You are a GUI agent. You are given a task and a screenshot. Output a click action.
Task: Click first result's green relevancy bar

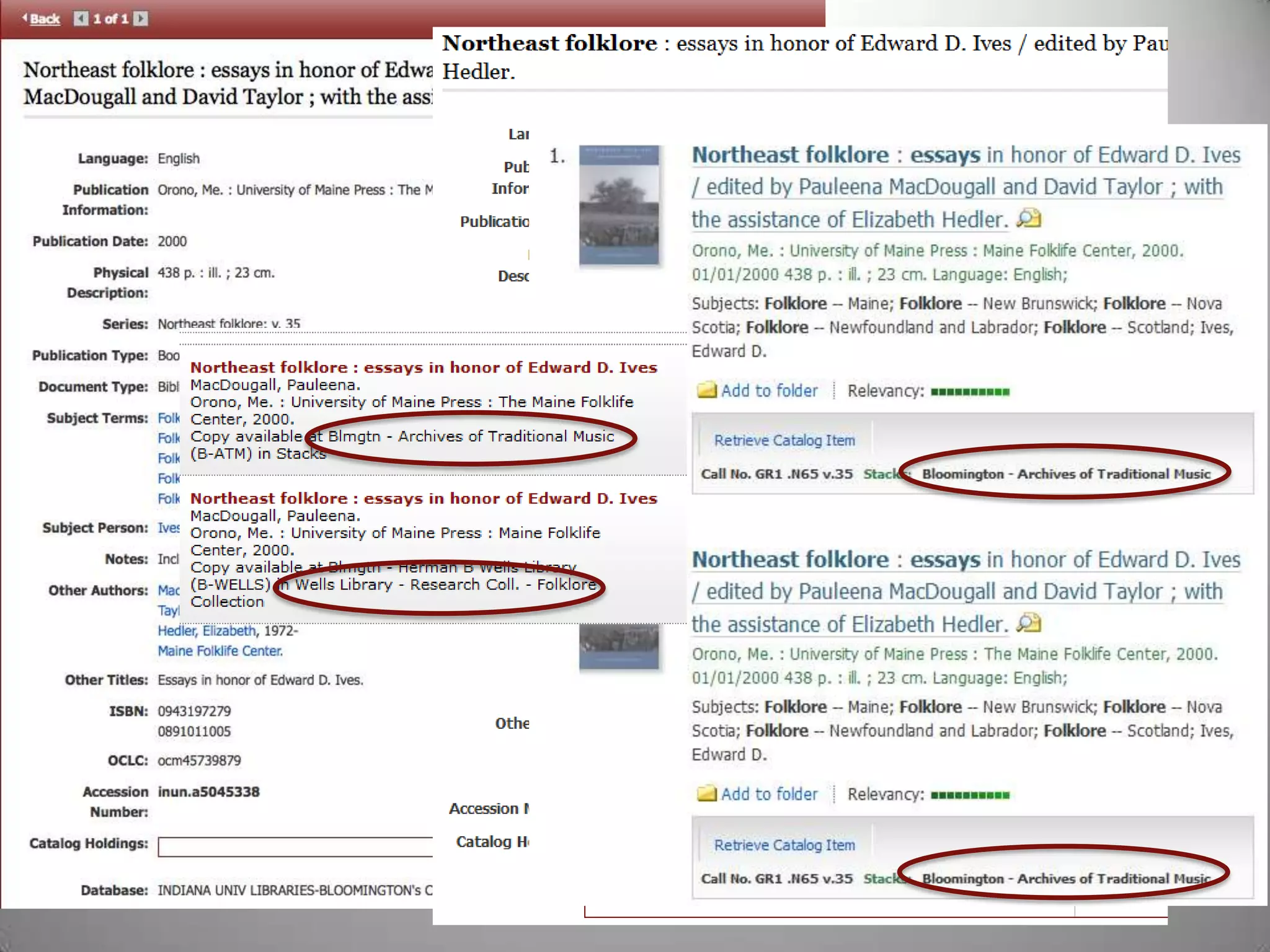970,392
